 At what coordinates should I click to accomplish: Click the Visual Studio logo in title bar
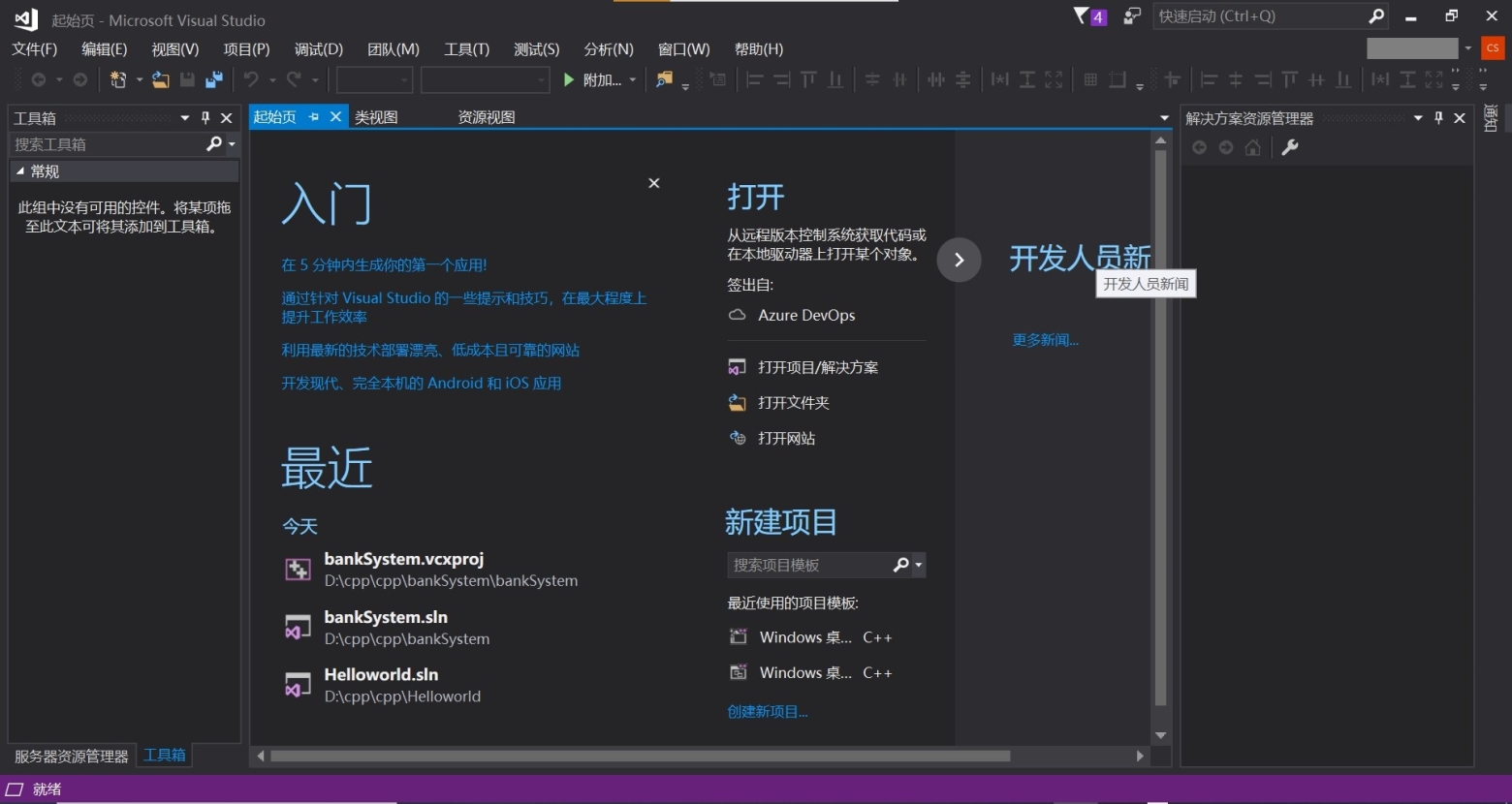pos(26,18)
